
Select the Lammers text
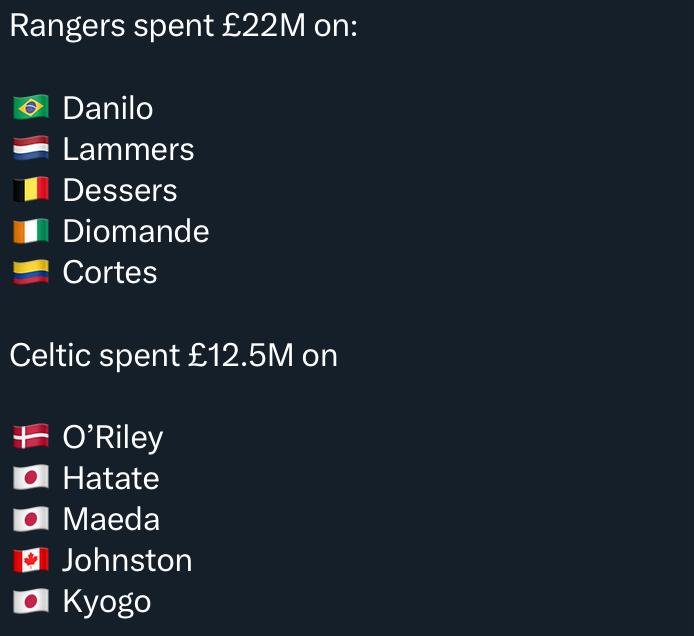pyautogui.click(x=128, y=149)
